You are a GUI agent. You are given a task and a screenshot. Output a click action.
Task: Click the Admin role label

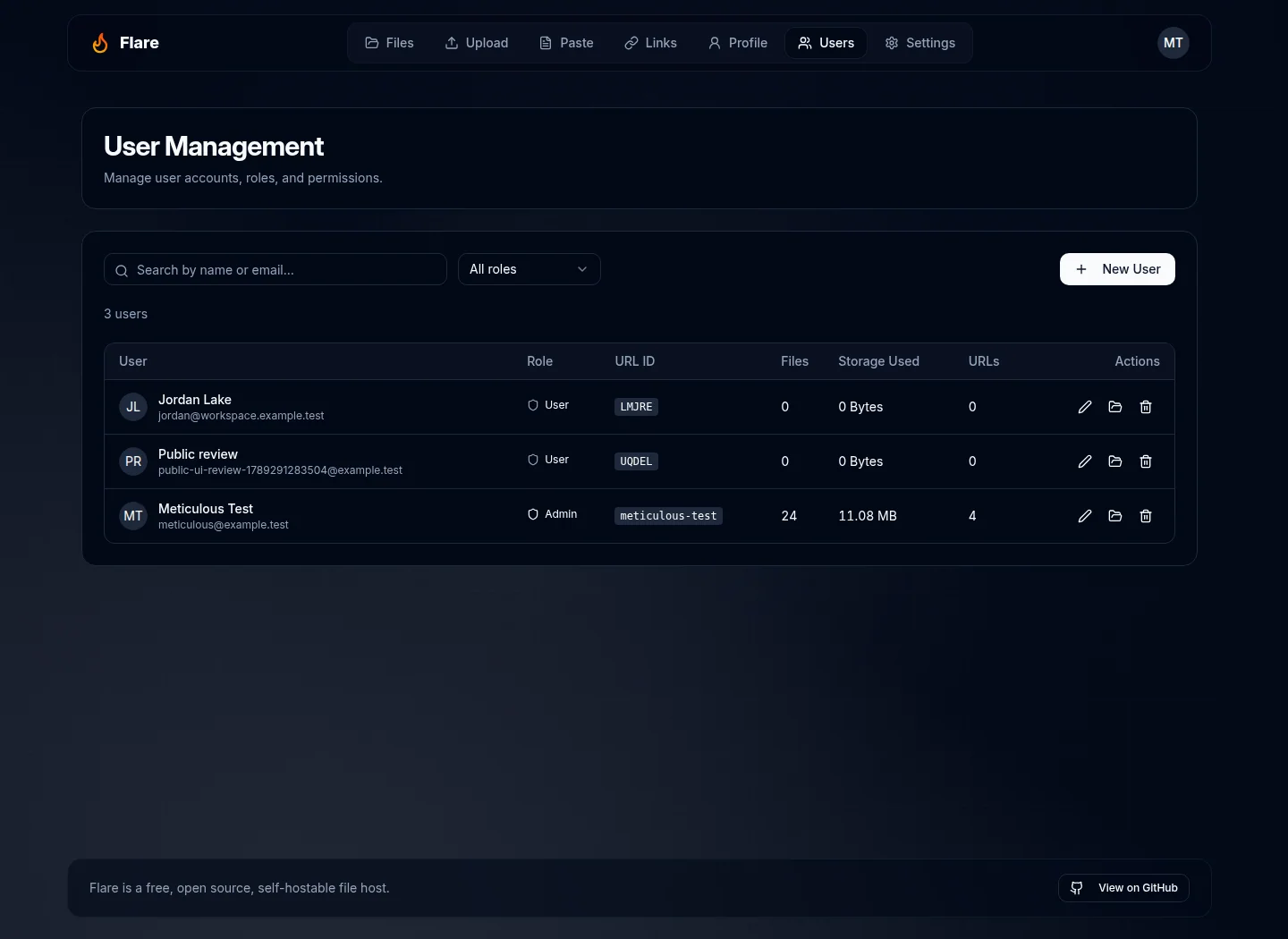tap(552, 514)
